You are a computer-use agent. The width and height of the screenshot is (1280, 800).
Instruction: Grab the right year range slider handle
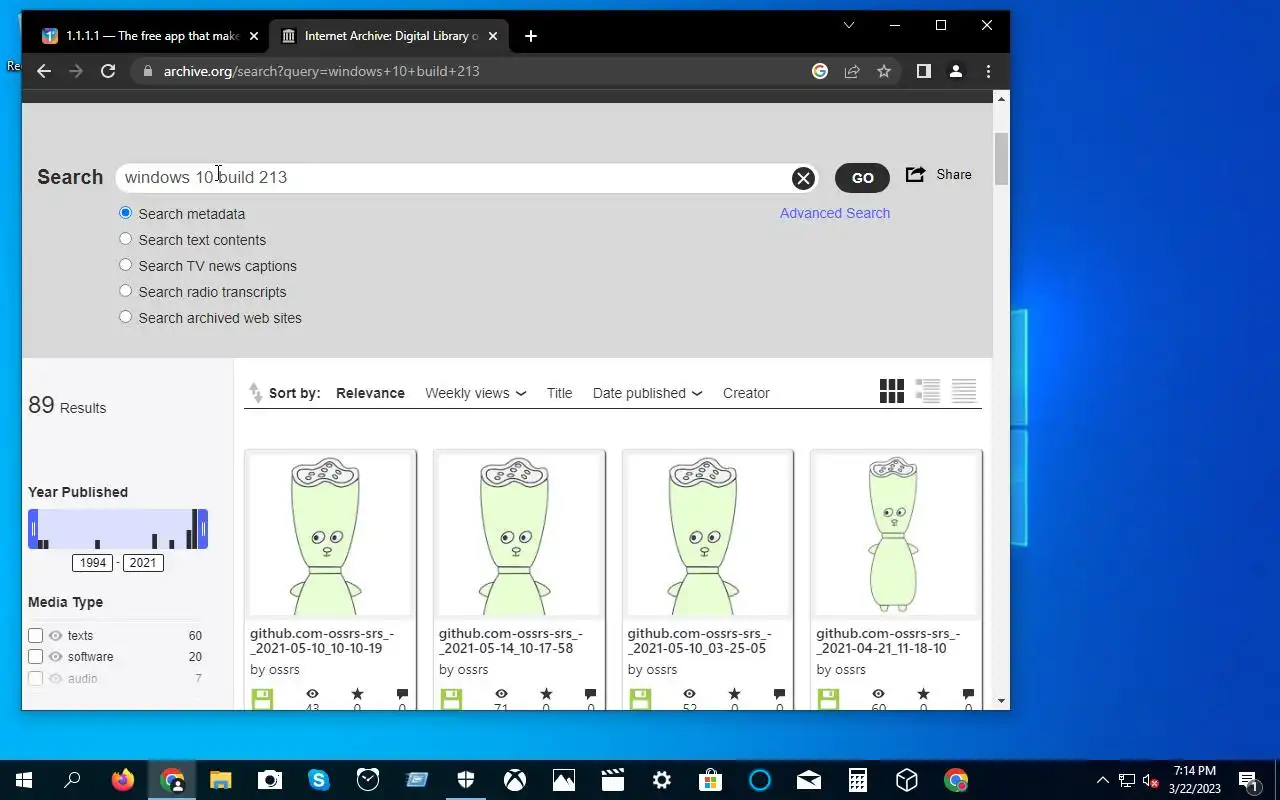[x=203, y=529]
